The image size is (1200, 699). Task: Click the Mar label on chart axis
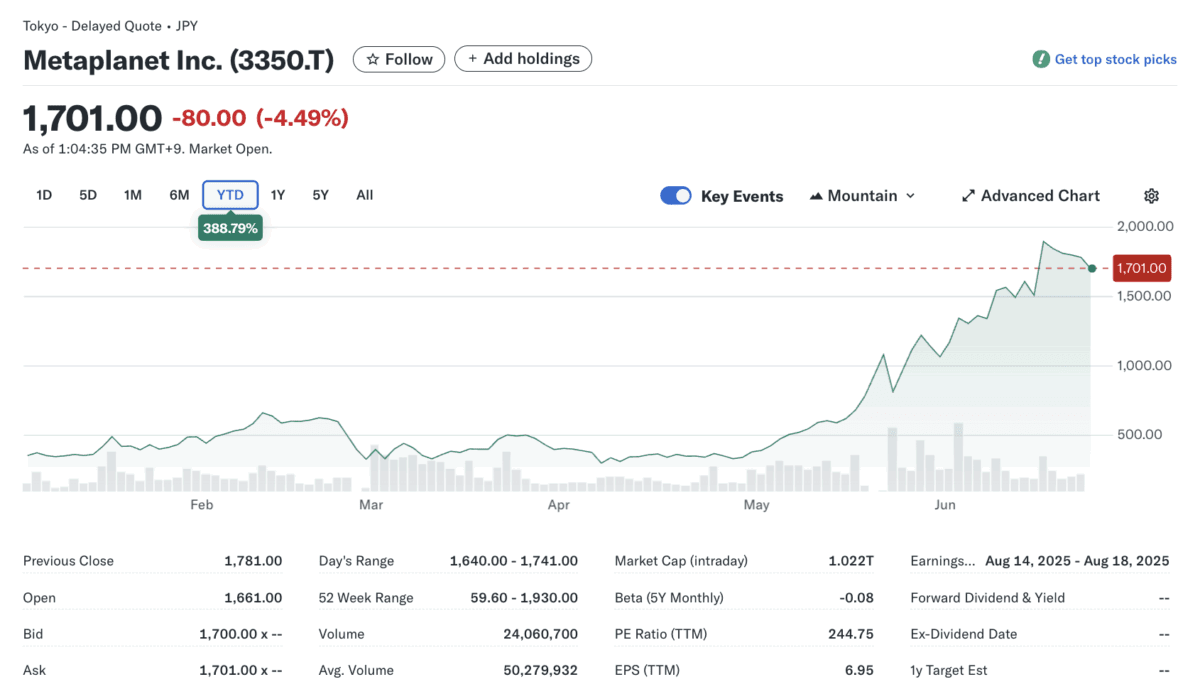click(x=371, y=505)
